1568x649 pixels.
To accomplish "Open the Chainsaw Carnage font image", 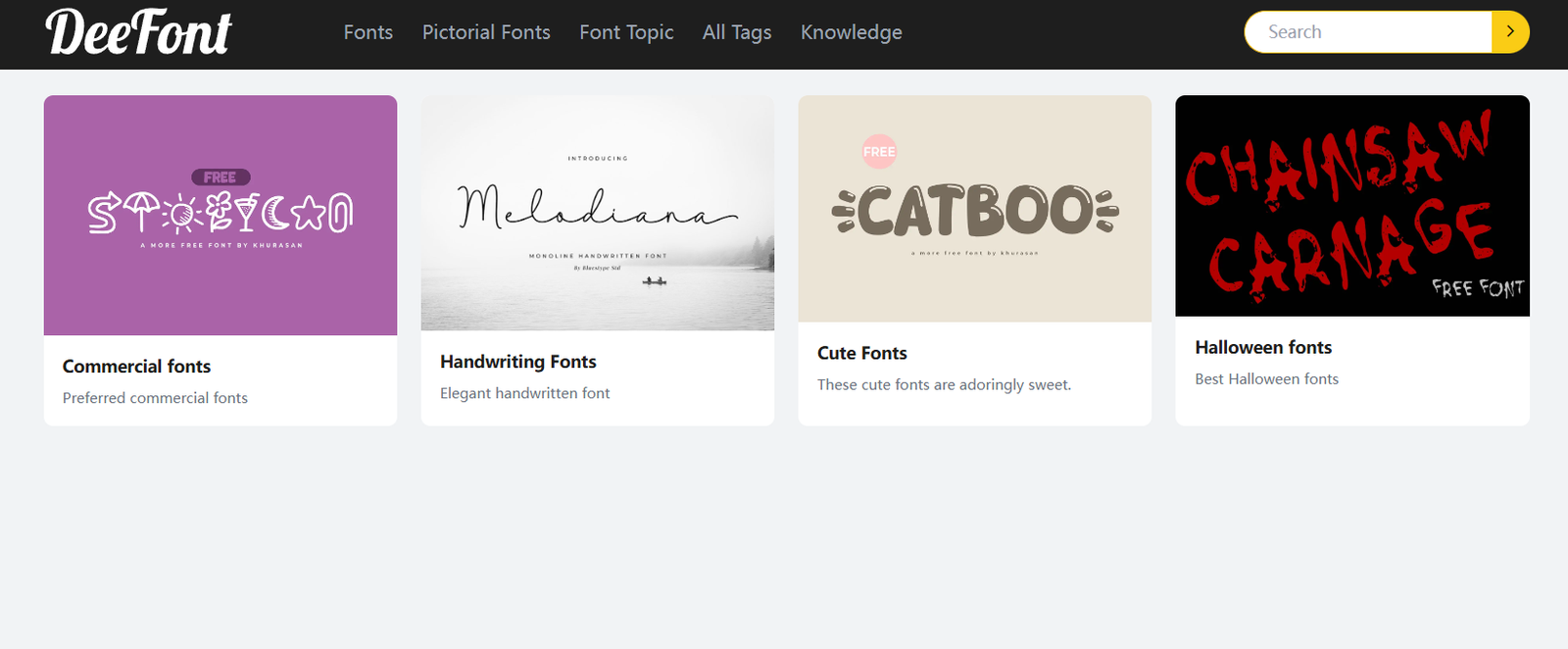I will pyautogui.click(x=1352, y=205).
